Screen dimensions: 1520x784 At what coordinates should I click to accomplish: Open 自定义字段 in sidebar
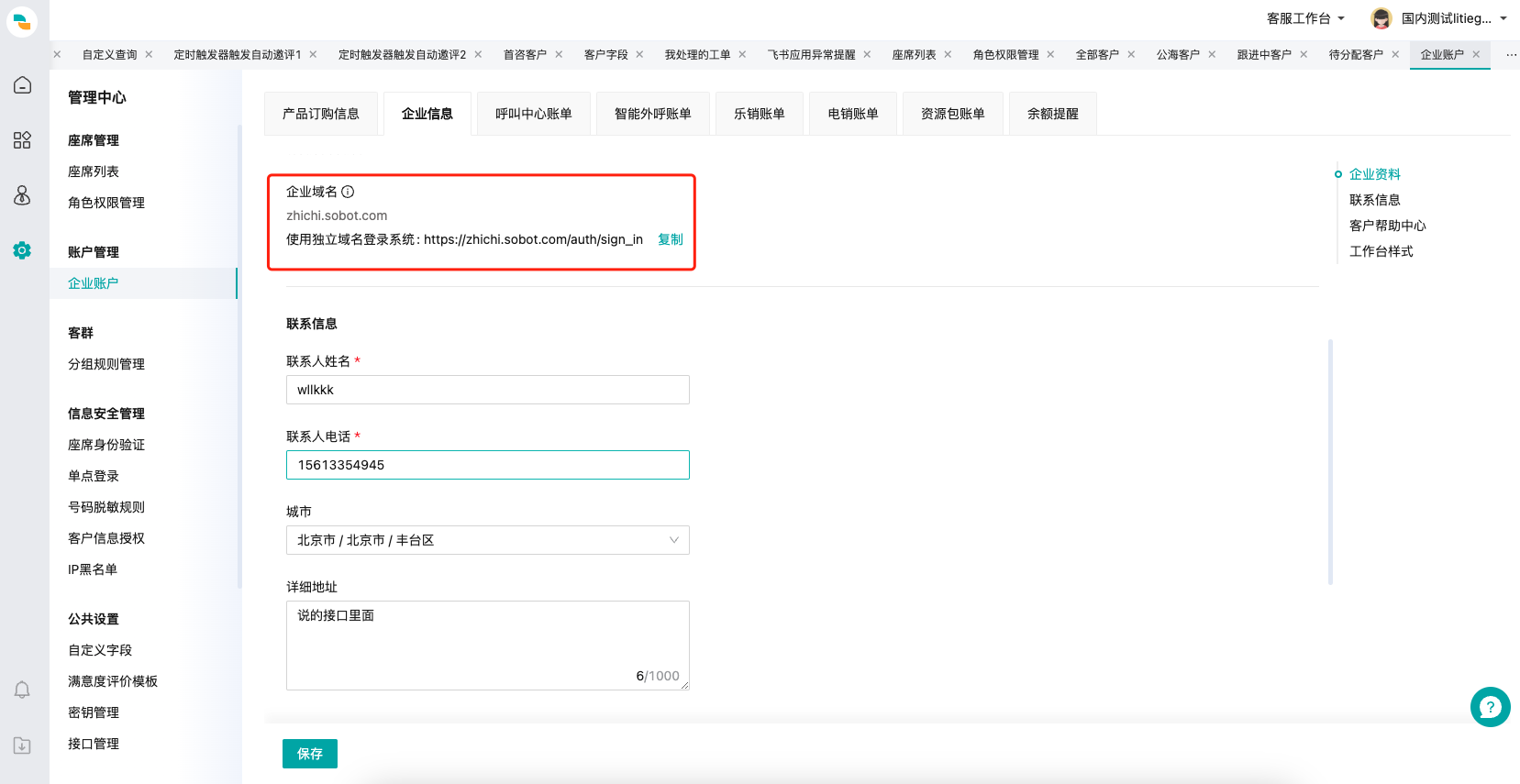click(100, 650)
